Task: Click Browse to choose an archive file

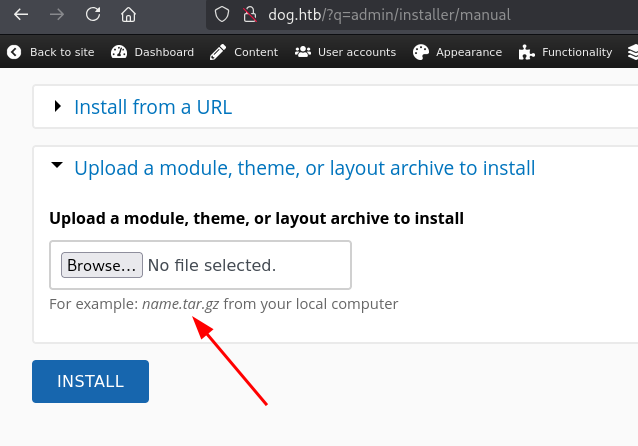Action: [x=101, y=265]
